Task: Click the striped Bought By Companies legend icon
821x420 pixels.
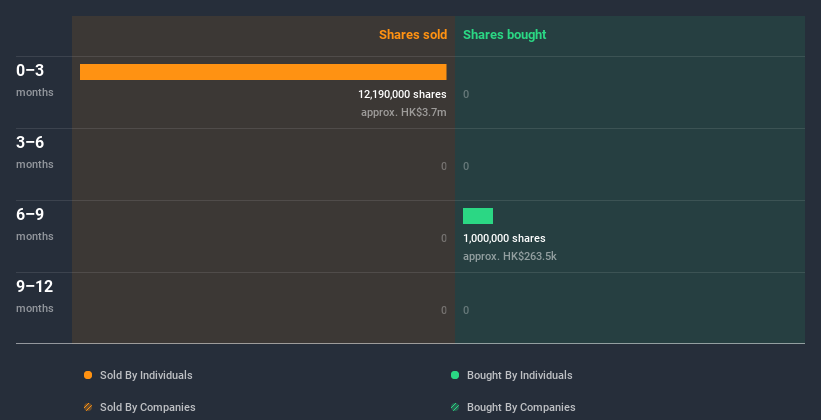Action: [x=455, y=407]
